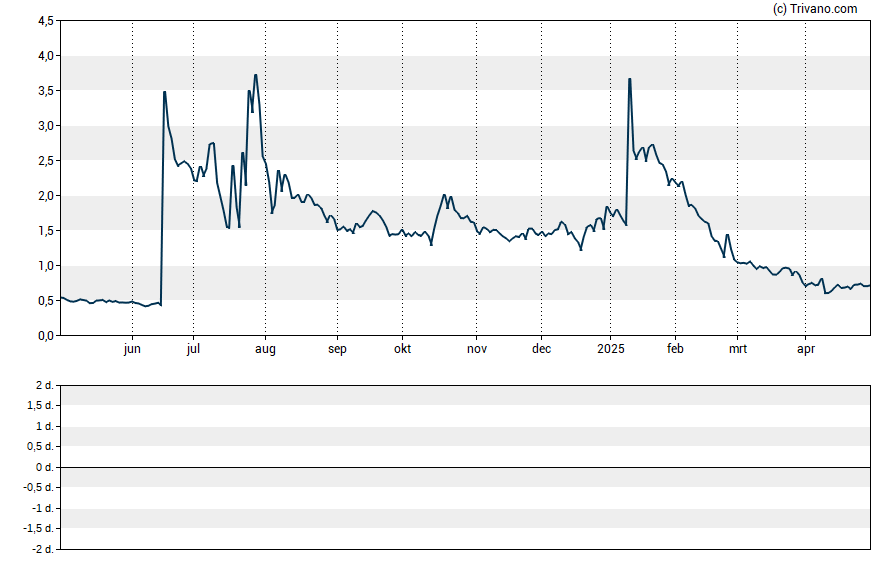888x565 pixels.
Task: Click the '2 d.' label on lower chart
Action: (x=44, y=386)
